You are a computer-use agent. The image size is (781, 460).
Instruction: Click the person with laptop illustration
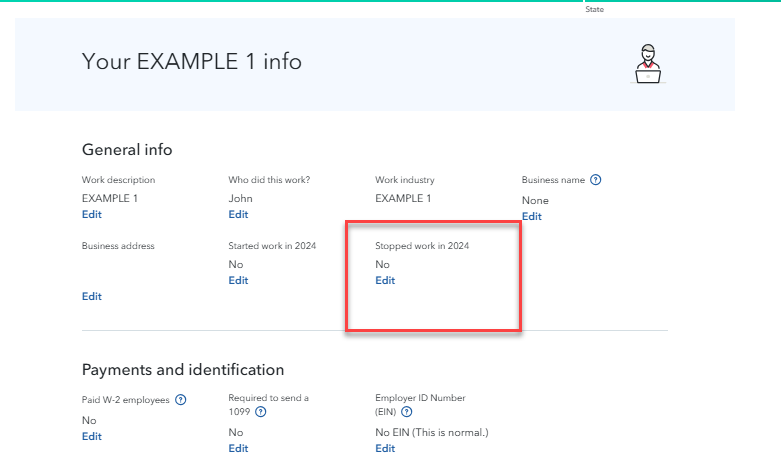click(x=648, y=63)
